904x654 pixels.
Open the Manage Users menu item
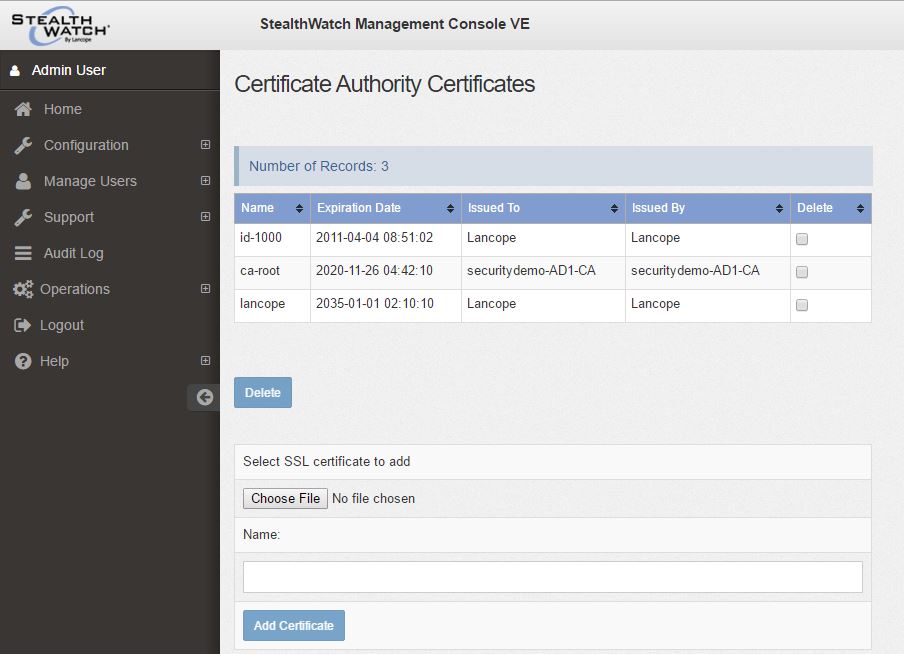click(91, 181)
